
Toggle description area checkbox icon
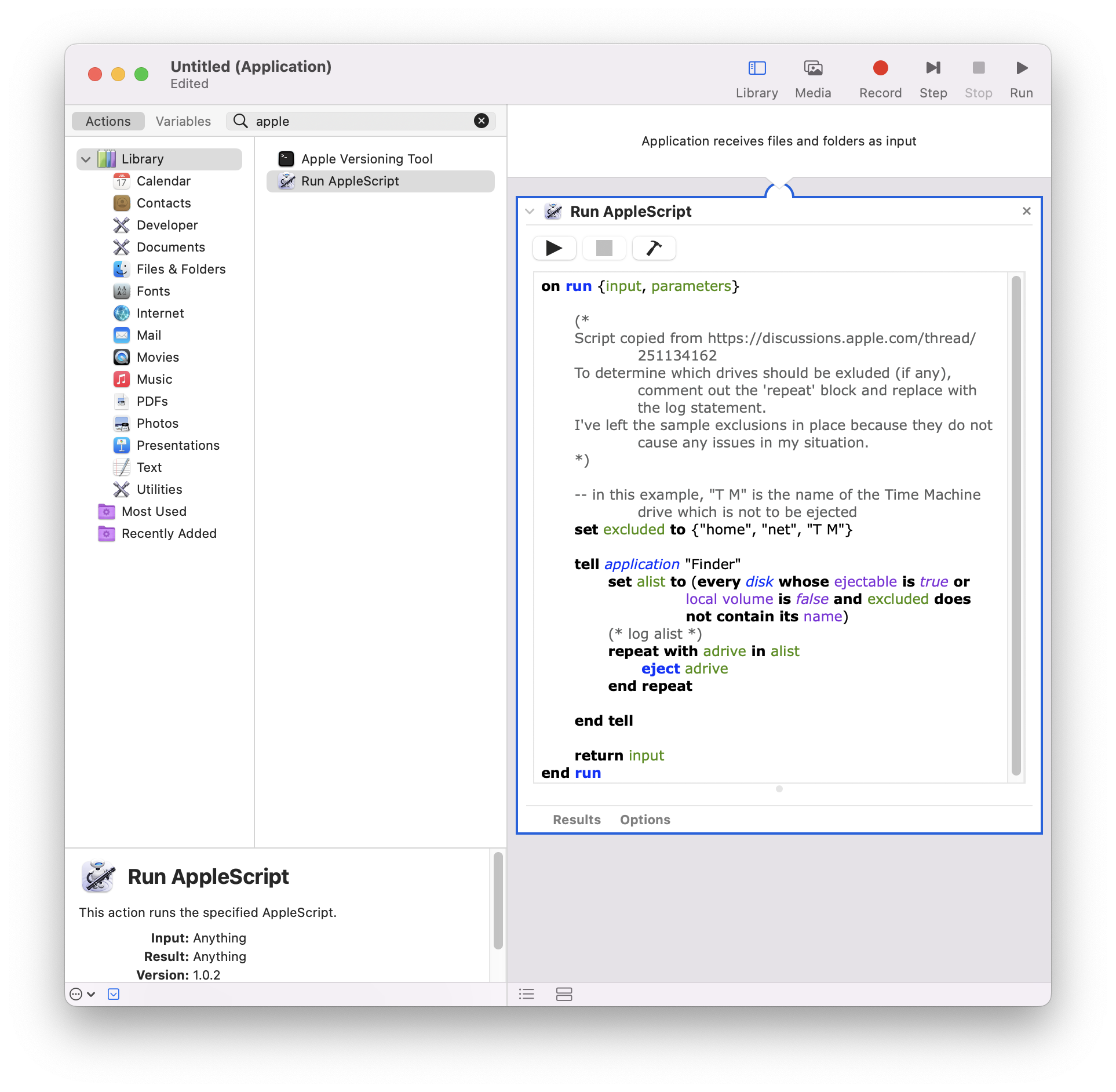[x=114, y=995]
